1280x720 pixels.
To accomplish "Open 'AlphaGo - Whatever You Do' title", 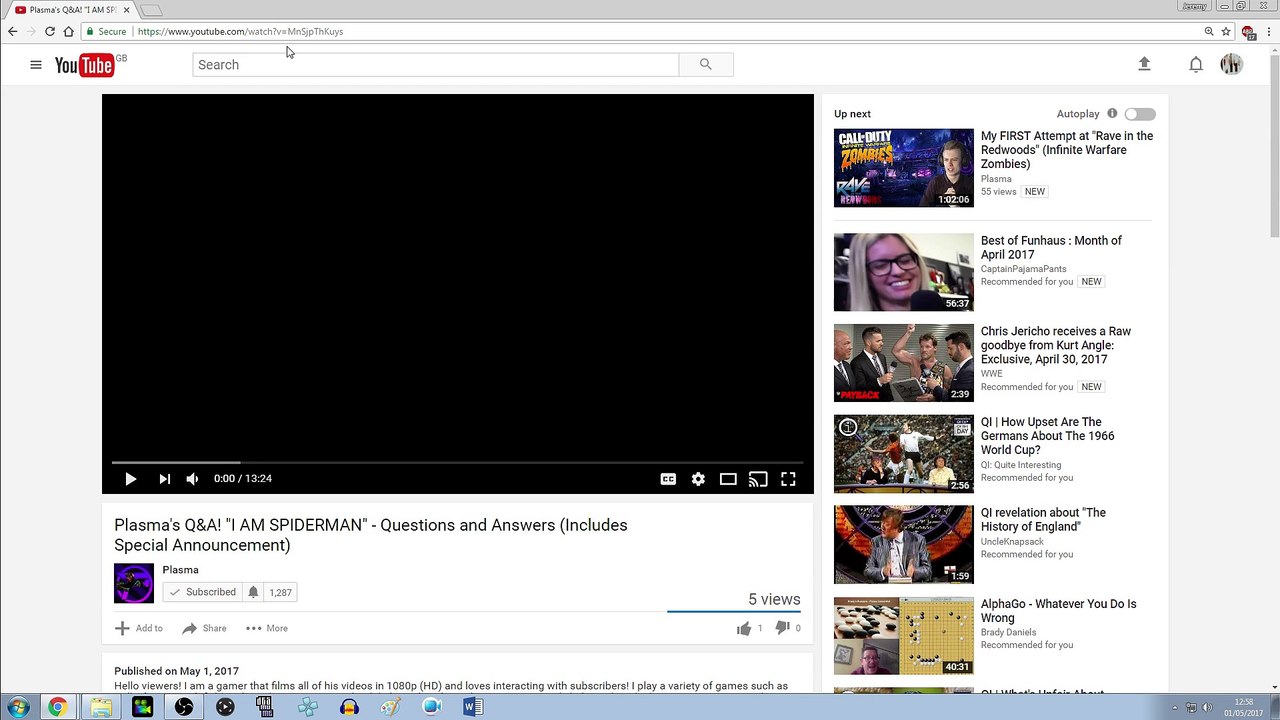I will (1058, 611).
